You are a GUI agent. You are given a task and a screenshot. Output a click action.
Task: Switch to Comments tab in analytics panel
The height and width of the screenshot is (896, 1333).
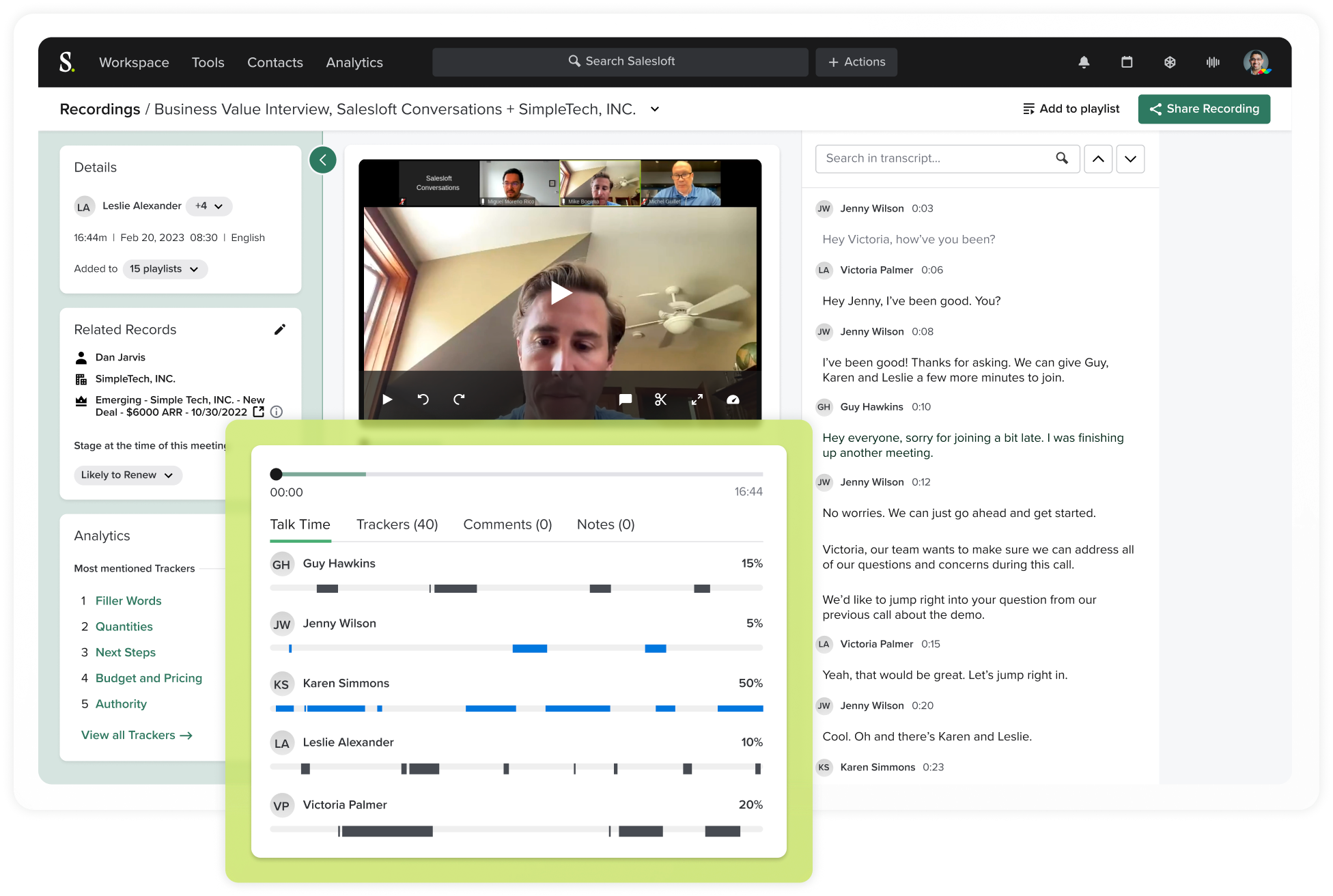pyautogui.click(x=507, y=525)
